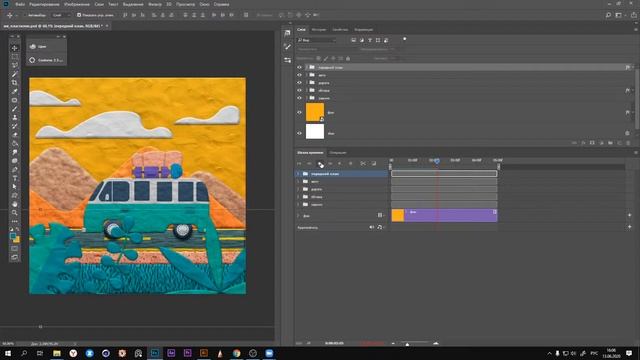Screen dimensions: 640x360
Task: Go to the first frame in timeline
Action: pos(299,164)
